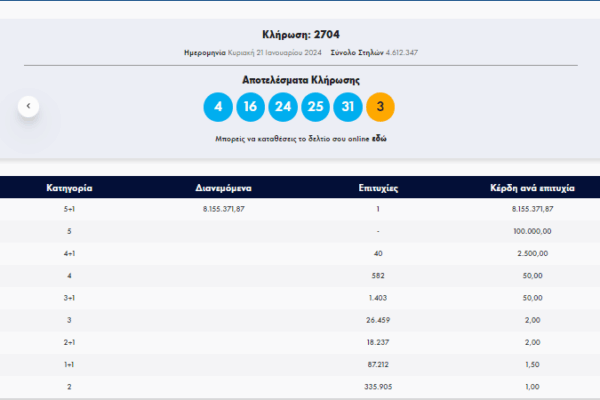Open the 'εδώ' online ticket link

tap(379, 139)
